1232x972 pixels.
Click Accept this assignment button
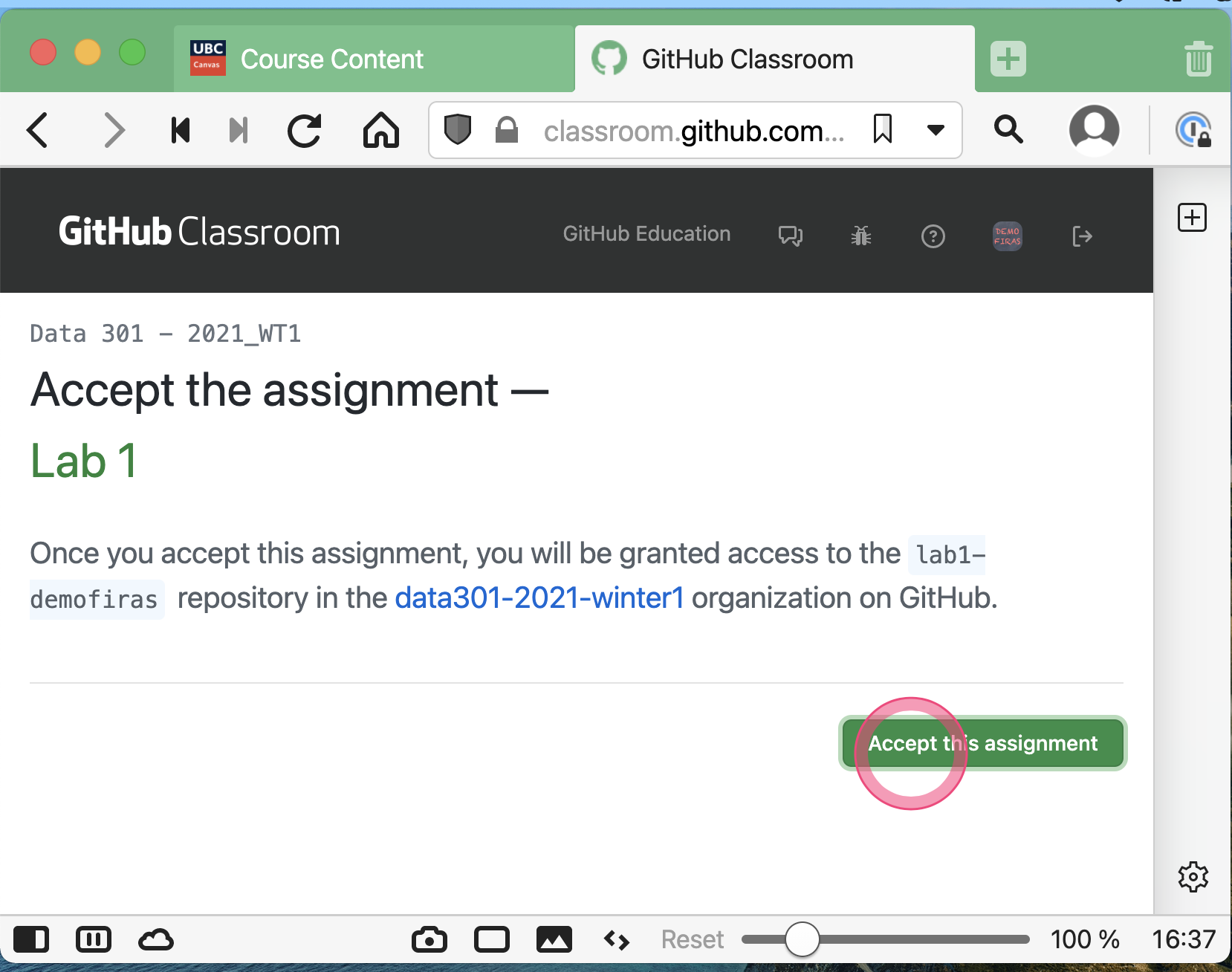point(983,743)
